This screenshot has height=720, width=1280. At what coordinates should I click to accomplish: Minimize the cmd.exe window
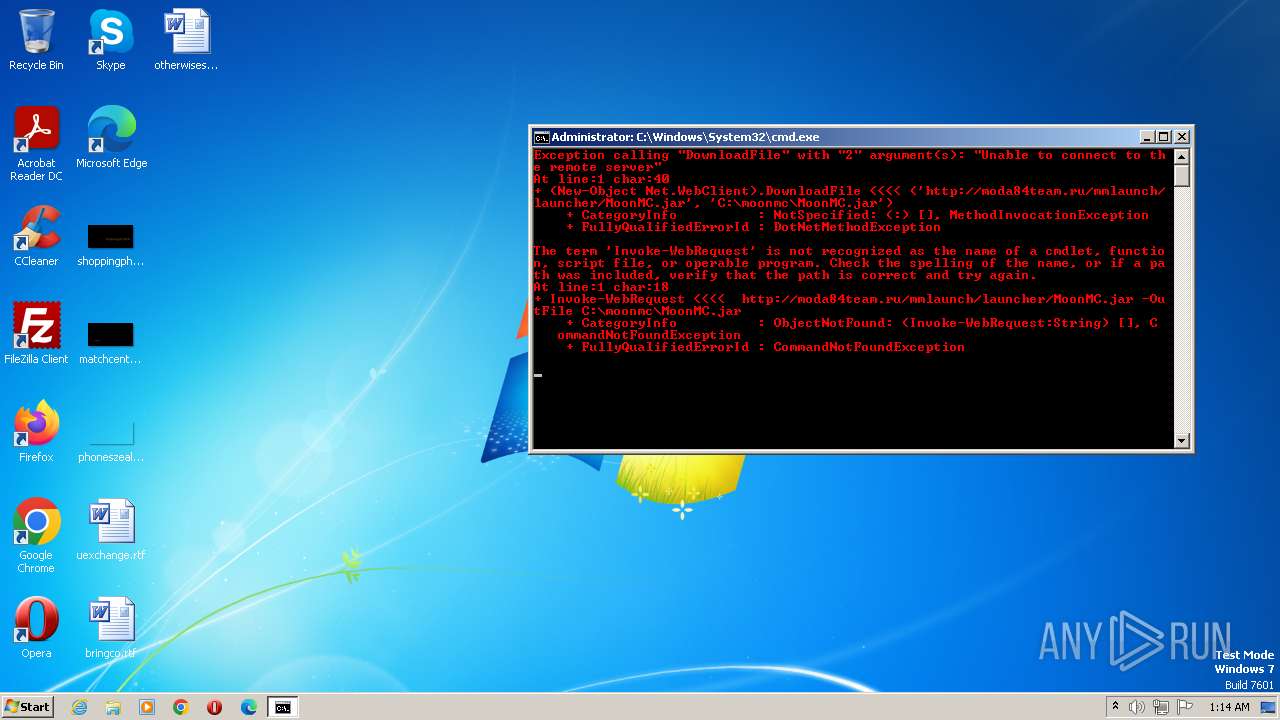(1147, 137)
